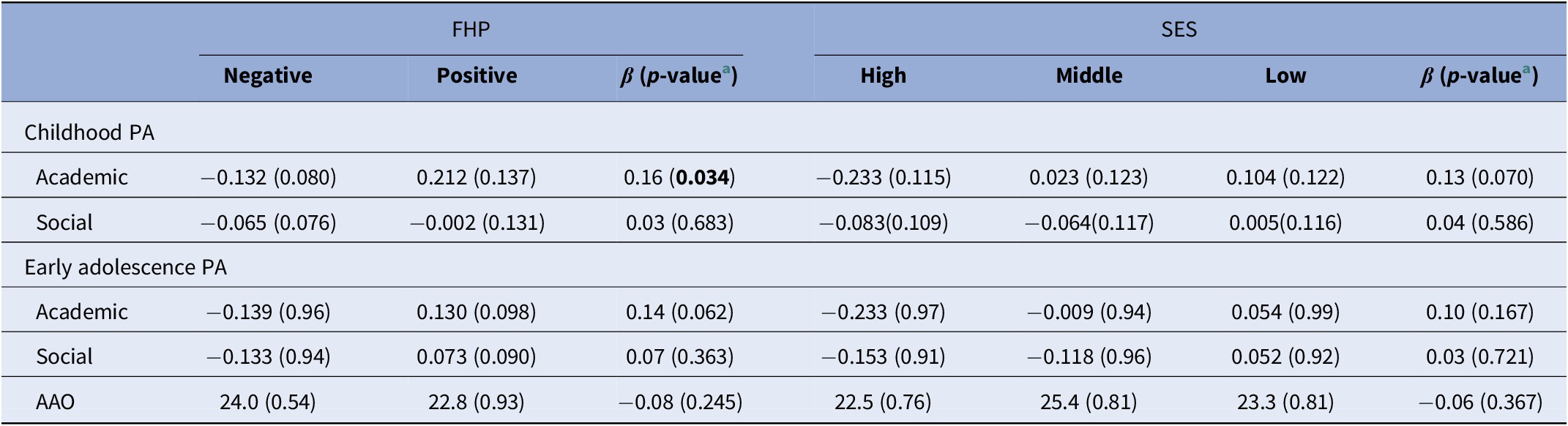Click the Negative column header

point(268,76)
